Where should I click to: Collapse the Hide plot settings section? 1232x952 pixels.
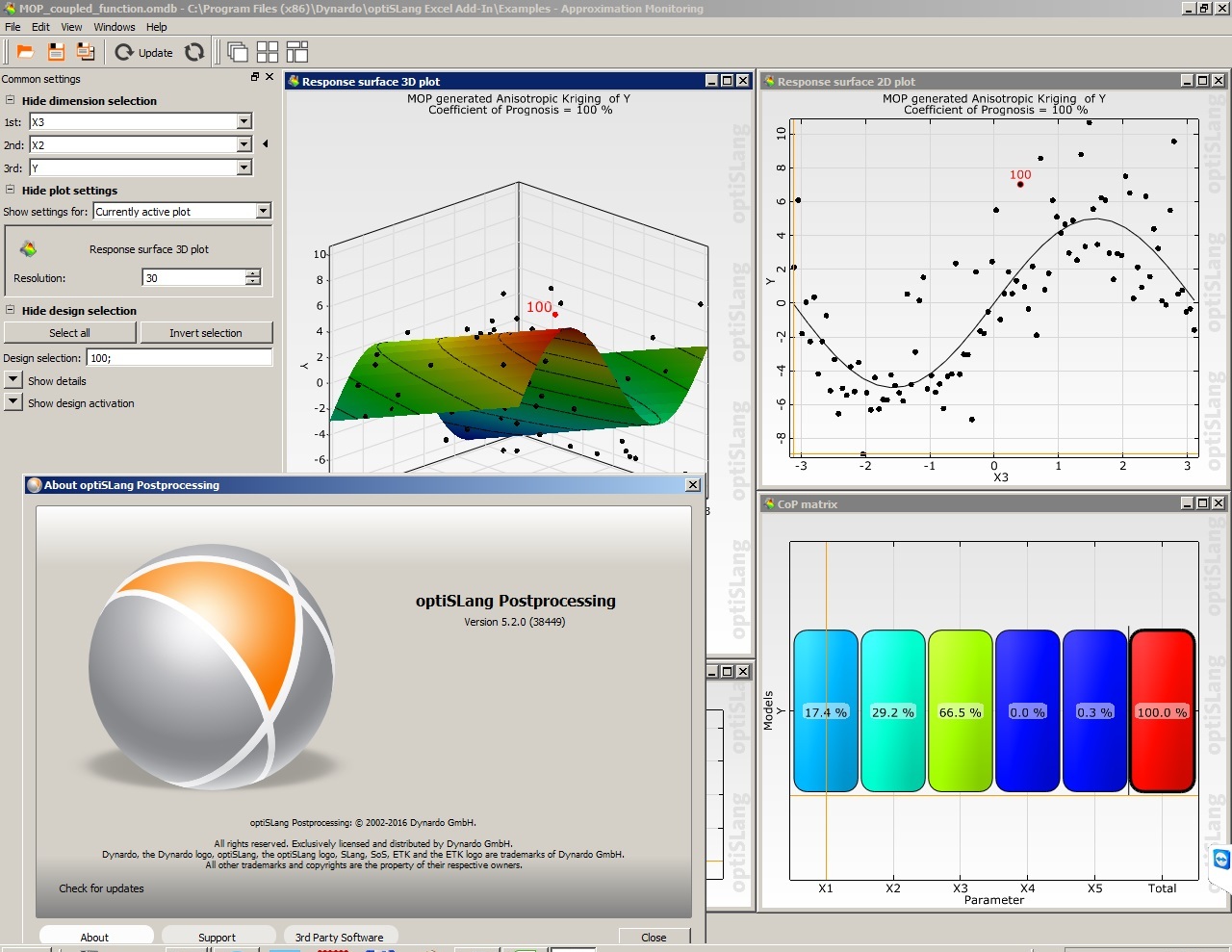coord(11,190)
